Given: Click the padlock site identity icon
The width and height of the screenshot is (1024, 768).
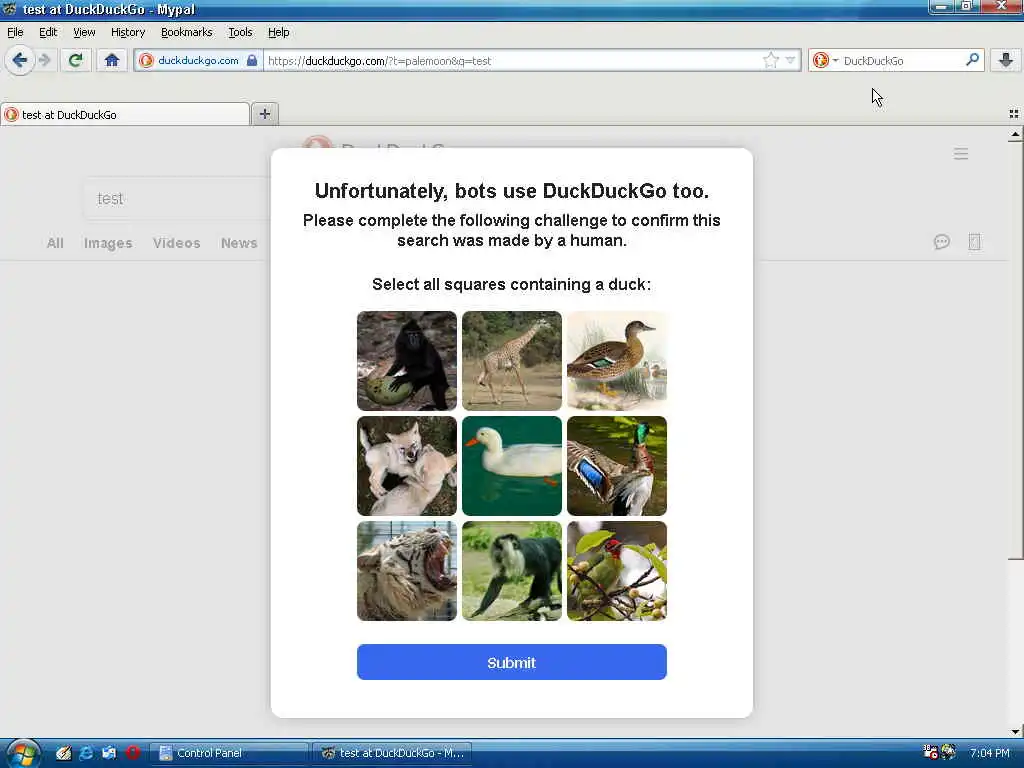Looking at the screenshot, I should [252, 61].
